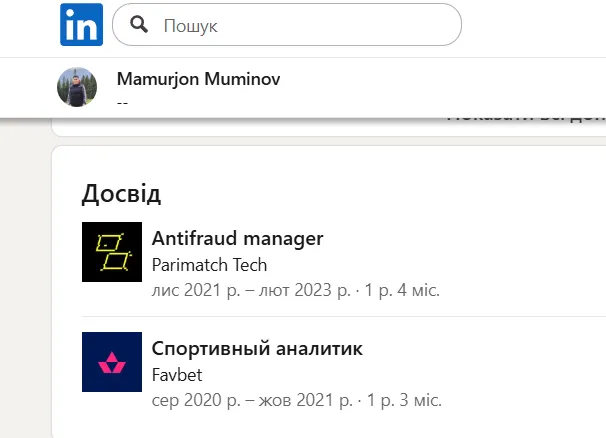606x438 pixels.
Task: Click the Досвід section heading
Action: pyautogui.click(x=121, y=193)
